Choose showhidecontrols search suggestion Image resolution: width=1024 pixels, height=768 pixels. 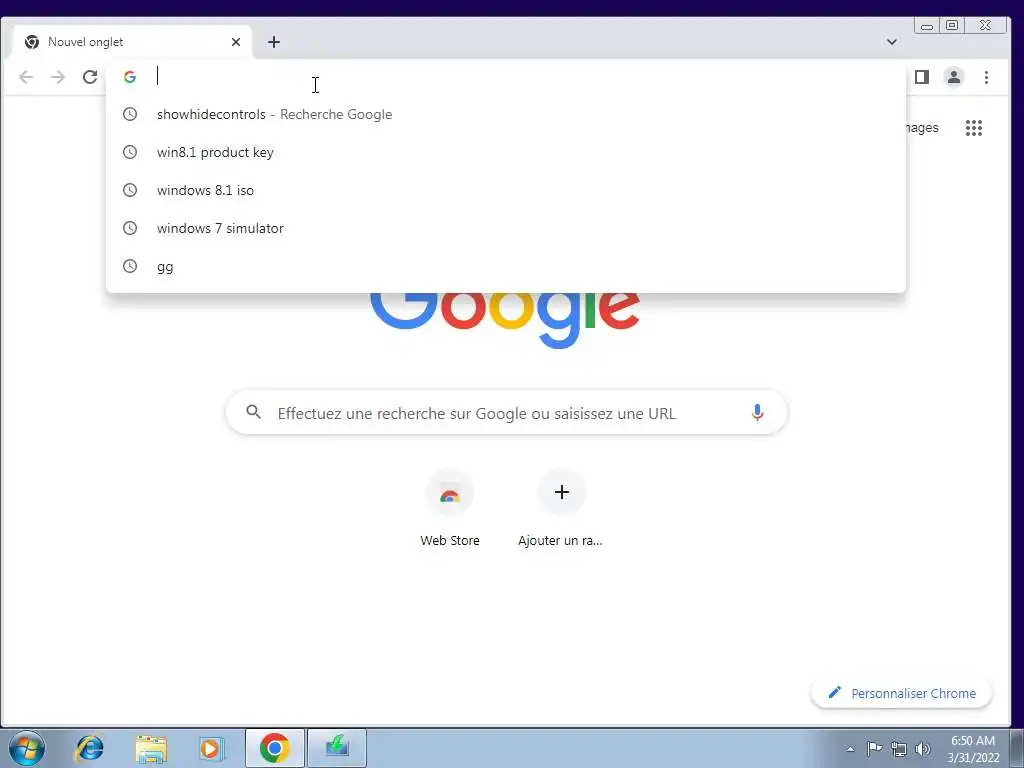tap(505, 114)
